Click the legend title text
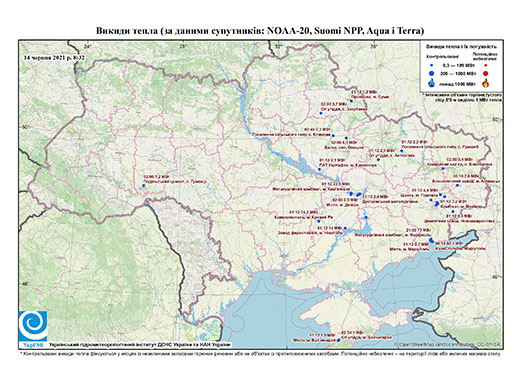 tap(461, 47)
